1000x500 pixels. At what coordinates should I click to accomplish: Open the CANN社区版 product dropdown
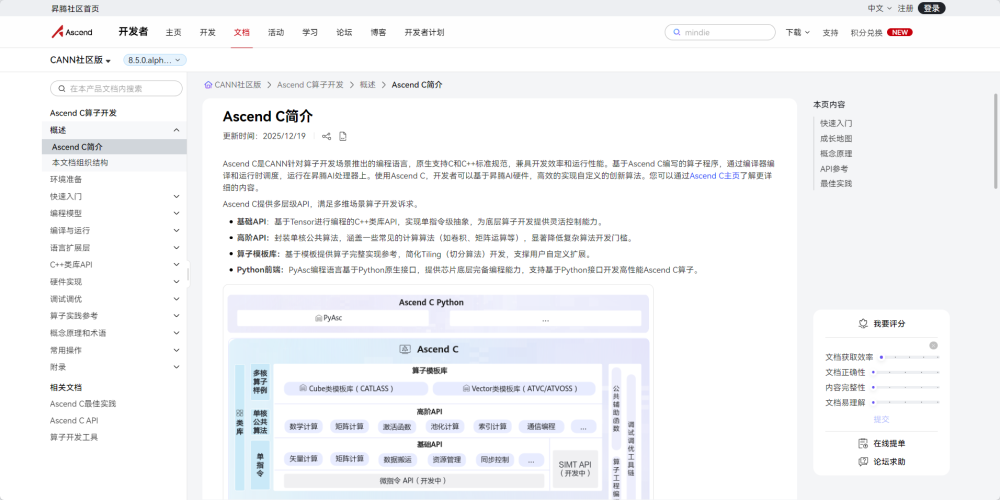pos(80,60)
